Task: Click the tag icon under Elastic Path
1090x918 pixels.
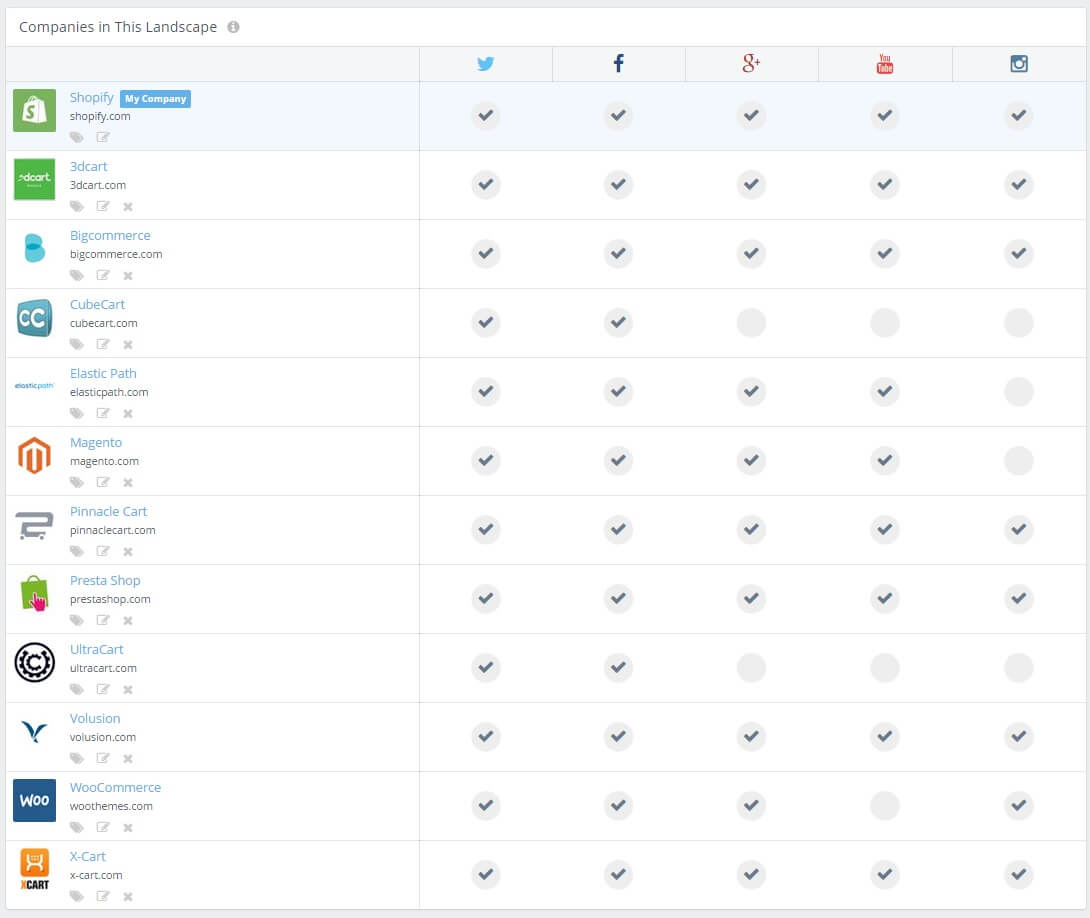Action: pyautogui.click(x=76, y=413)
